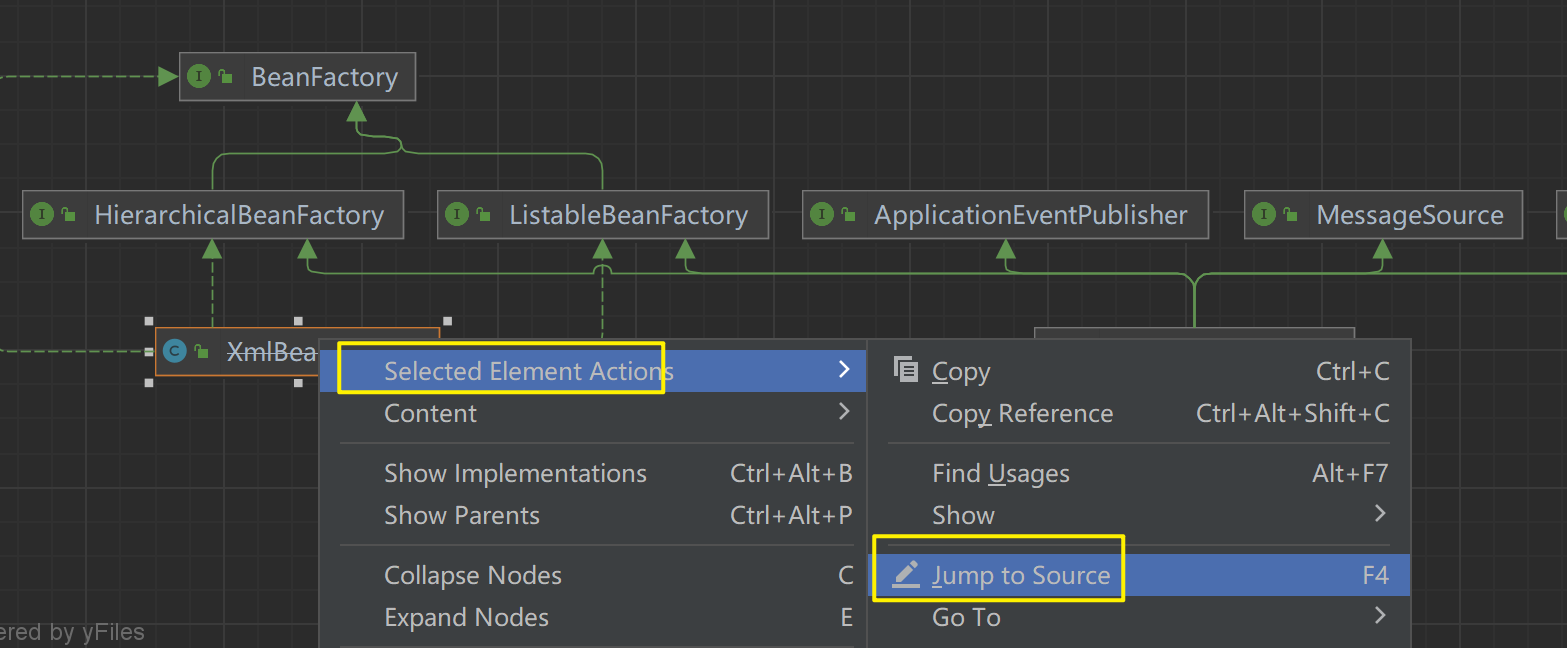1567x648 pixels.
Task: Select the ListableBeanFactory diagram node
Action: 628,215
